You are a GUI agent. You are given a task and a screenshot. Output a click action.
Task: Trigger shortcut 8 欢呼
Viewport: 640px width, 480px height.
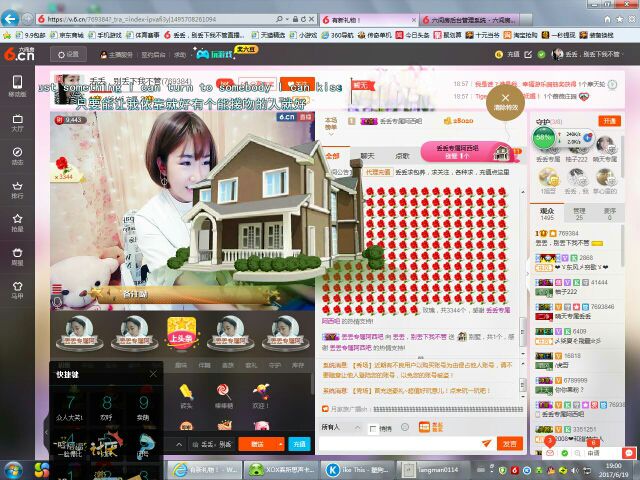107,407
